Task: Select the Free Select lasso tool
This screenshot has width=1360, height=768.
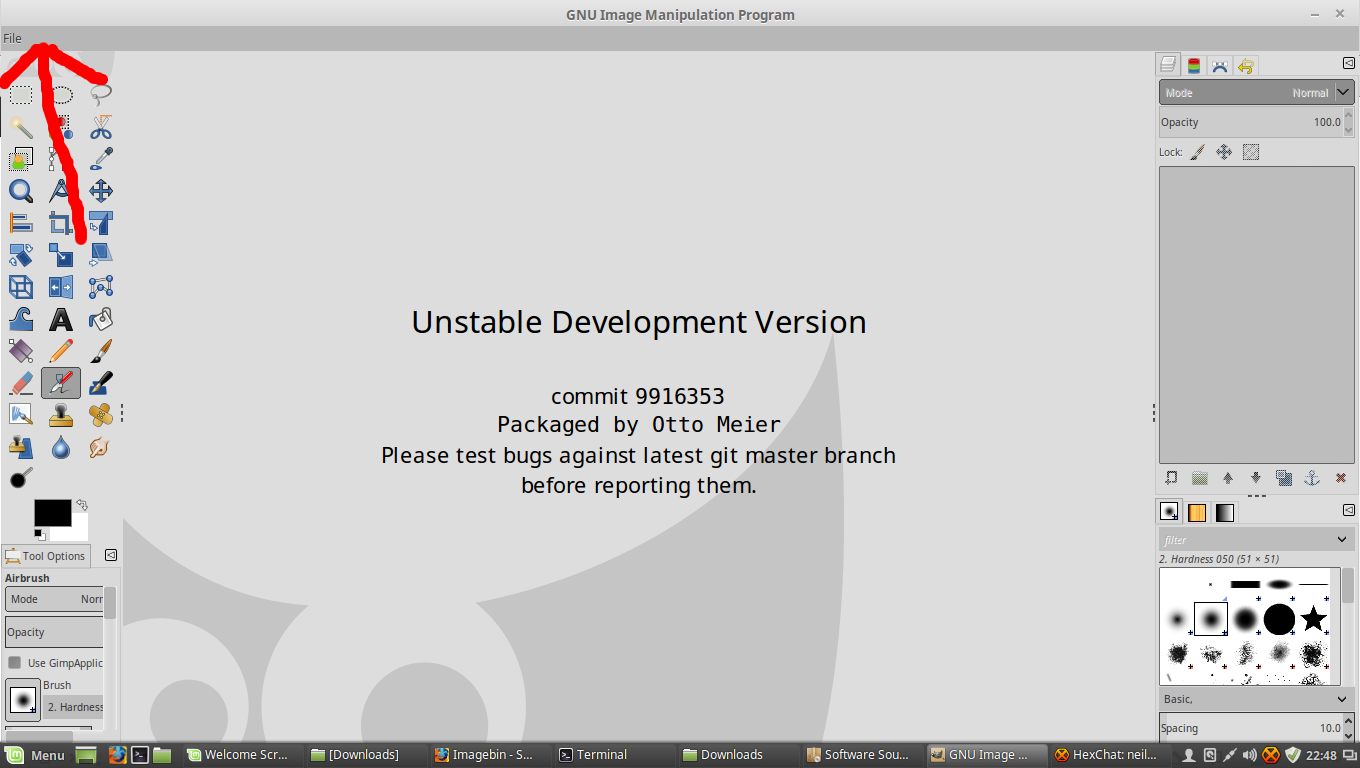Action: (x=101, y=95)
